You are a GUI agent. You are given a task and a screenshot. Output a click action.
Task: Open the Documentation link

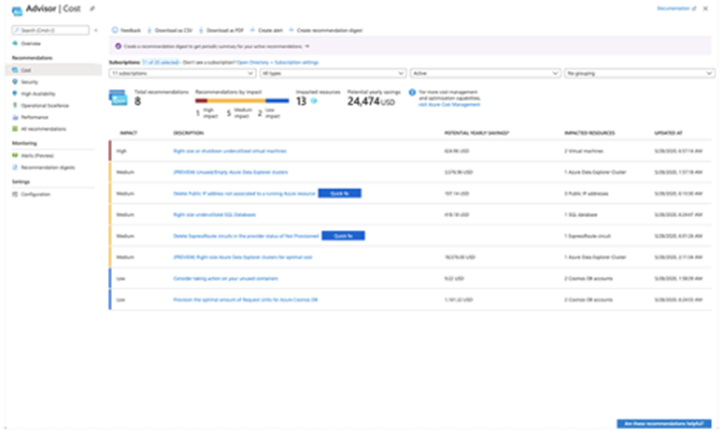[673, 9]
